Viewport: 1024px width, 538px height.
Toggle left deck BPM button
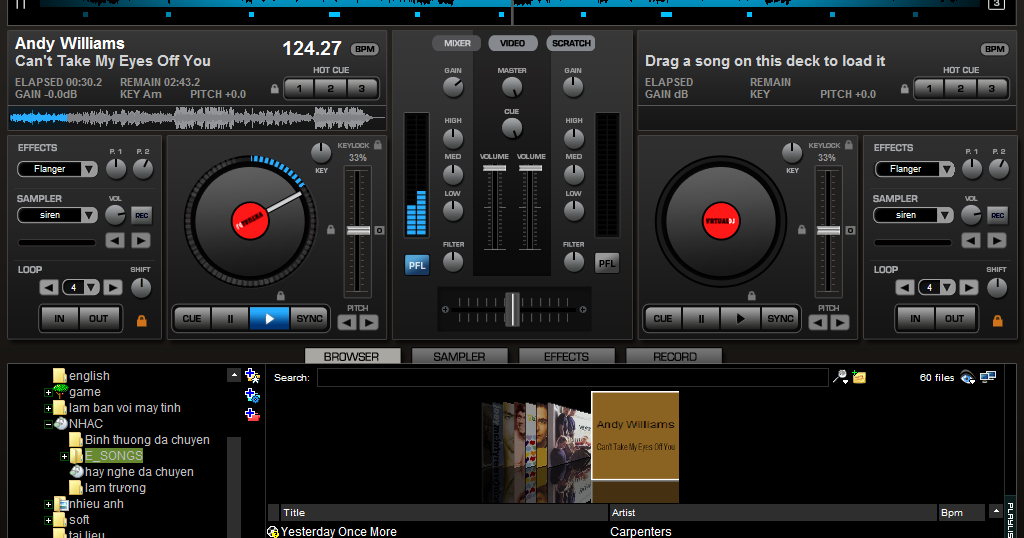pyautogui.click(x=364, y=49)
